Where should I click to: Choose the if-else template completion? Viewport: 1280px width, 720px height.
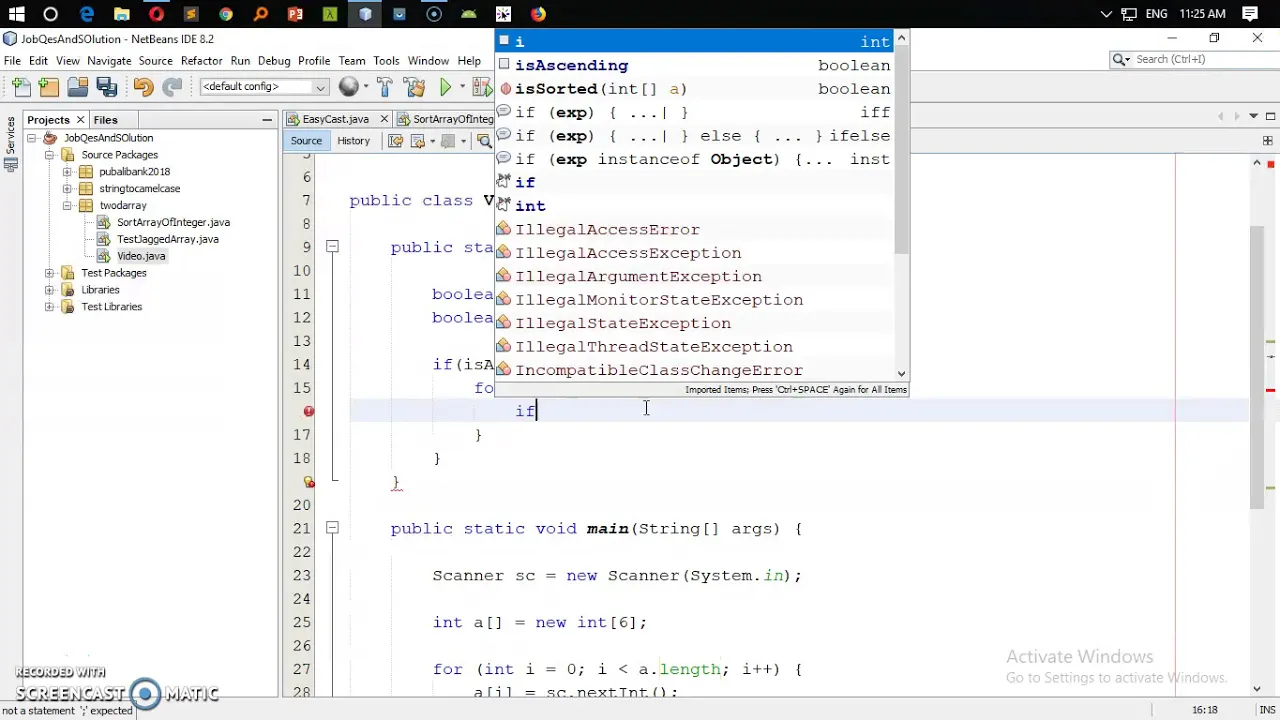(x=694, y=136)
